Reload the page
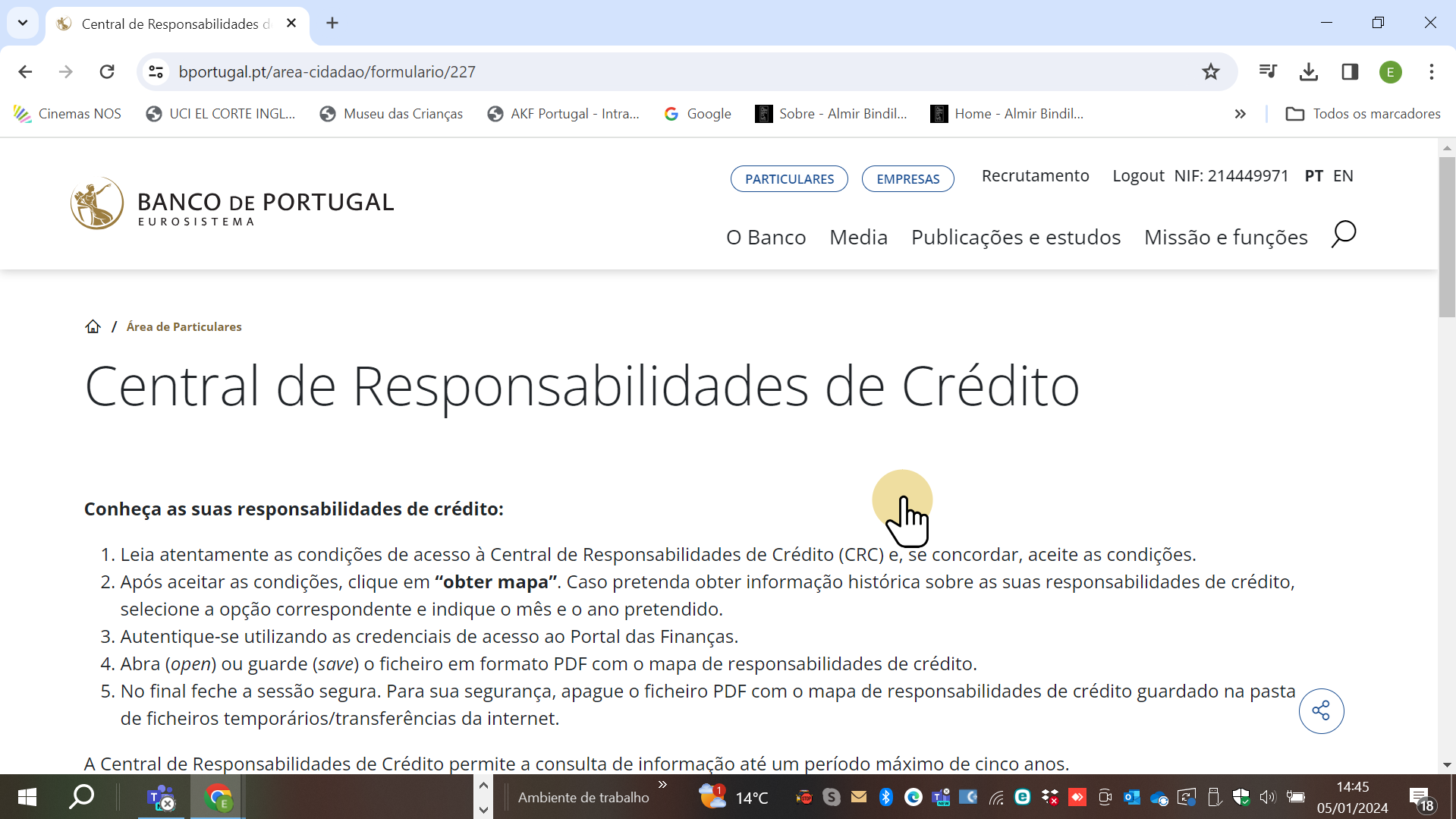Screen dimensions: 1456x819 click(x=107, y=72)
